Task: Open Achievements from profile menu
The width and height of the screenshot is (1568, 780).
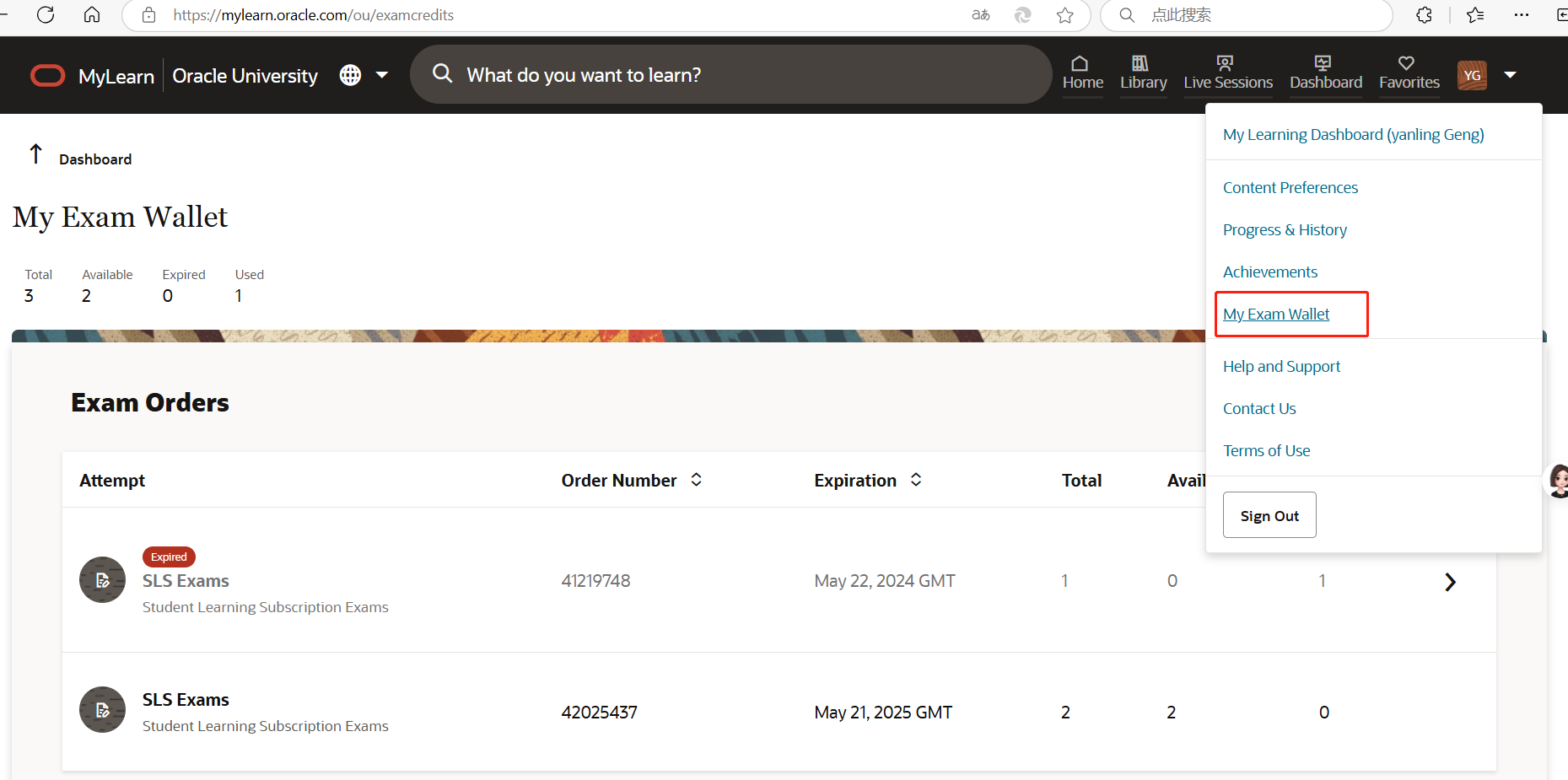Action: tap(1270, 272)
